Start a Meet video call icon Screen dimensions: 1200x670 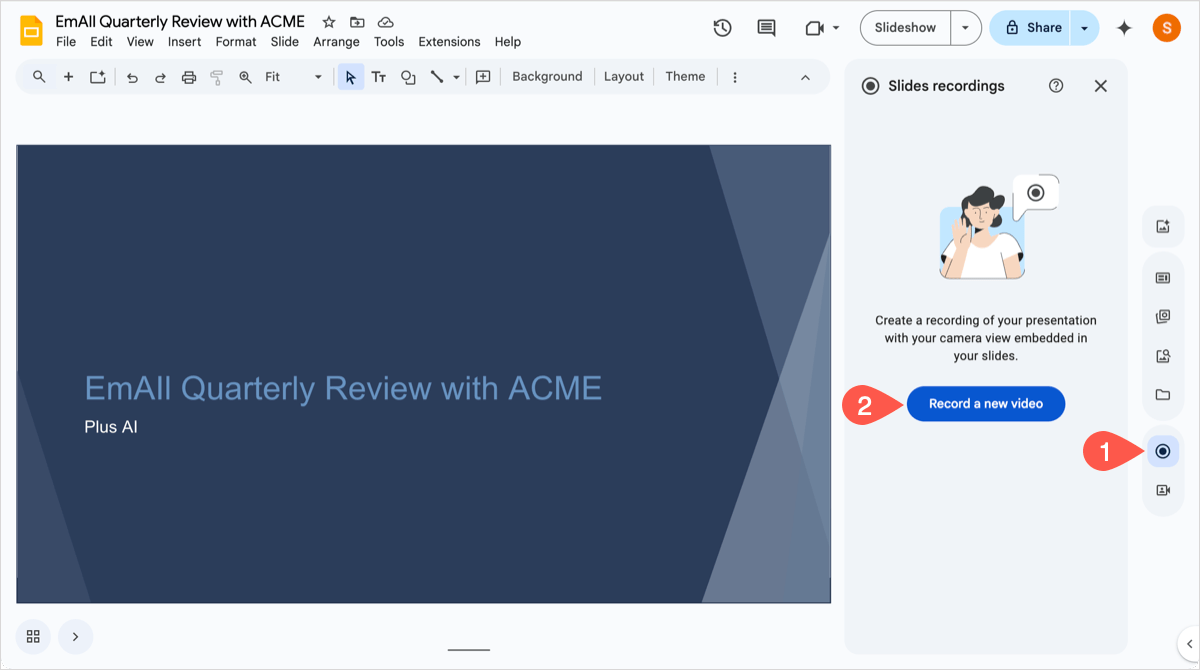coord(814,28)
